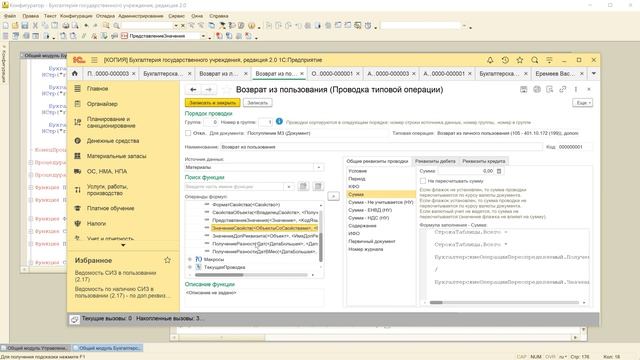This screenshot has width=640, height=360.
Task: Open the Администрирование menu
Action: coord(141,16)
